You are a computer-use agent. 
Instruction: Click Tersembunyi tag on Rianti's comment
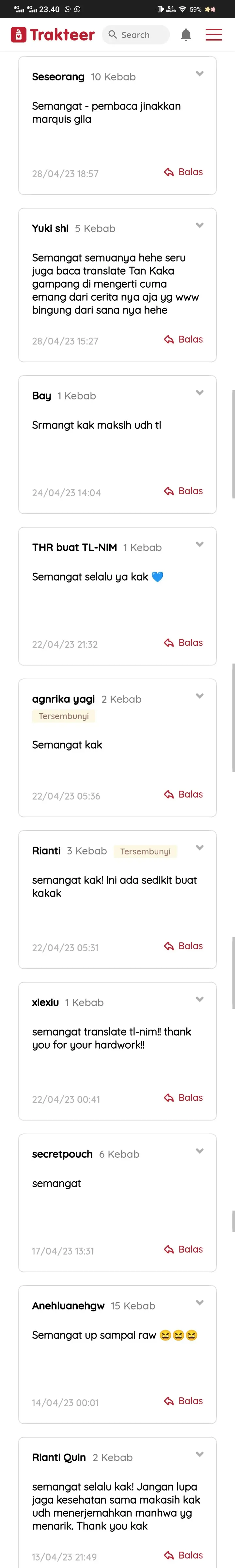tap(145, 851)
